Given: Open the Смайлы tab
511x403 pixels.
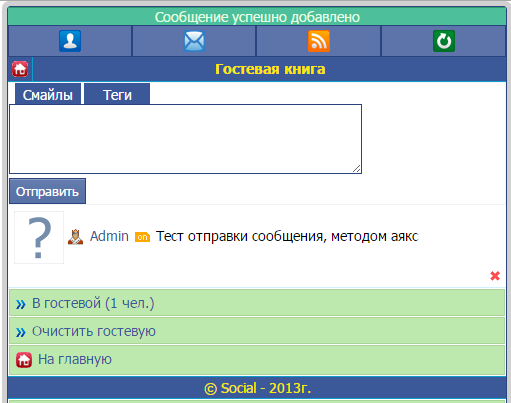Looking at the screenshot, I should [48, 94].
